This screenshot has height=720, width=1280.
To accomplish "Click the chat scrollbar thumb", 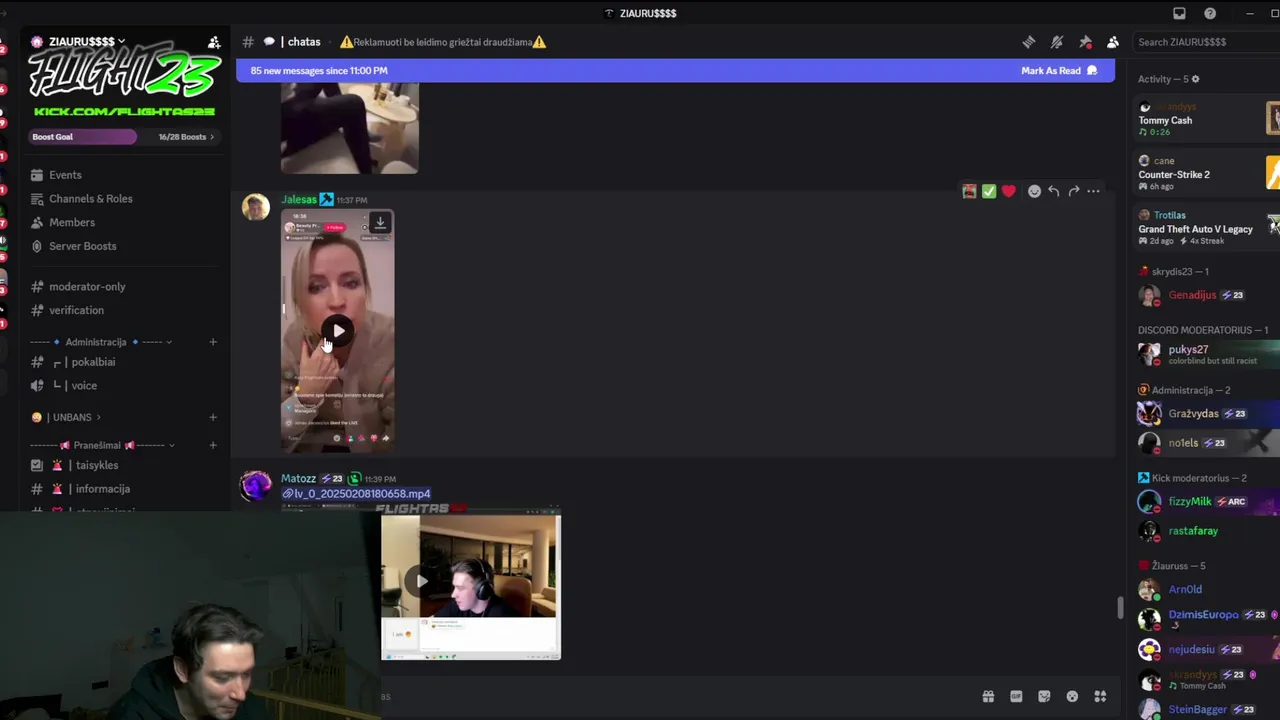I will [x=1119, y=607].
